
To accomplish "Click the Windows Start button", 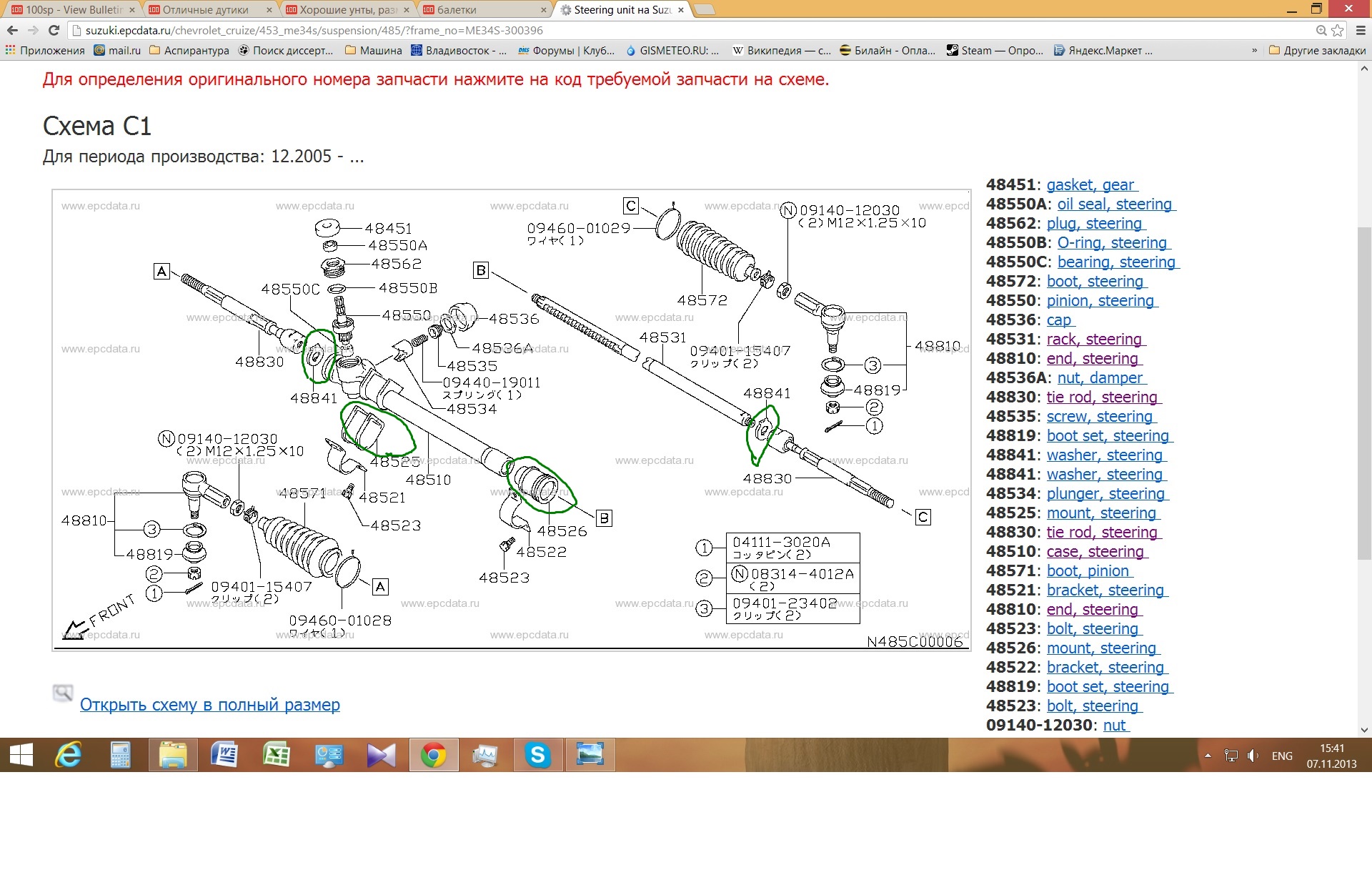I will [x=21, y=755].
